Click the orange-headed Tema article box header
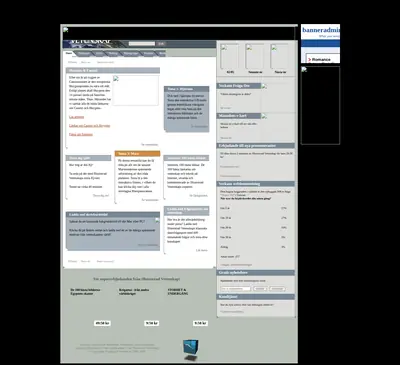400x365 pixels. (x=137, y=154)
